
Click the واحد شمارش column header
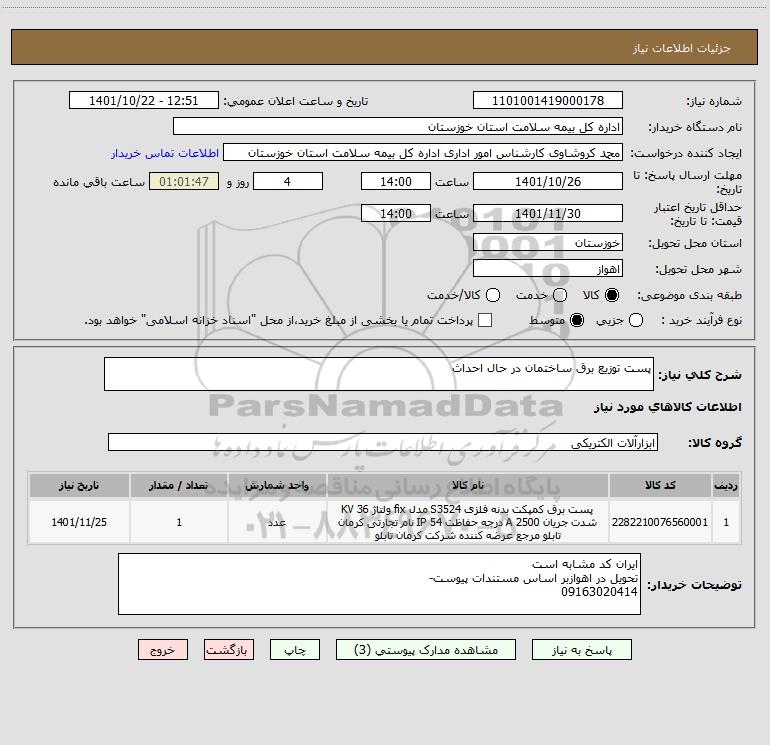coord(277,485)
